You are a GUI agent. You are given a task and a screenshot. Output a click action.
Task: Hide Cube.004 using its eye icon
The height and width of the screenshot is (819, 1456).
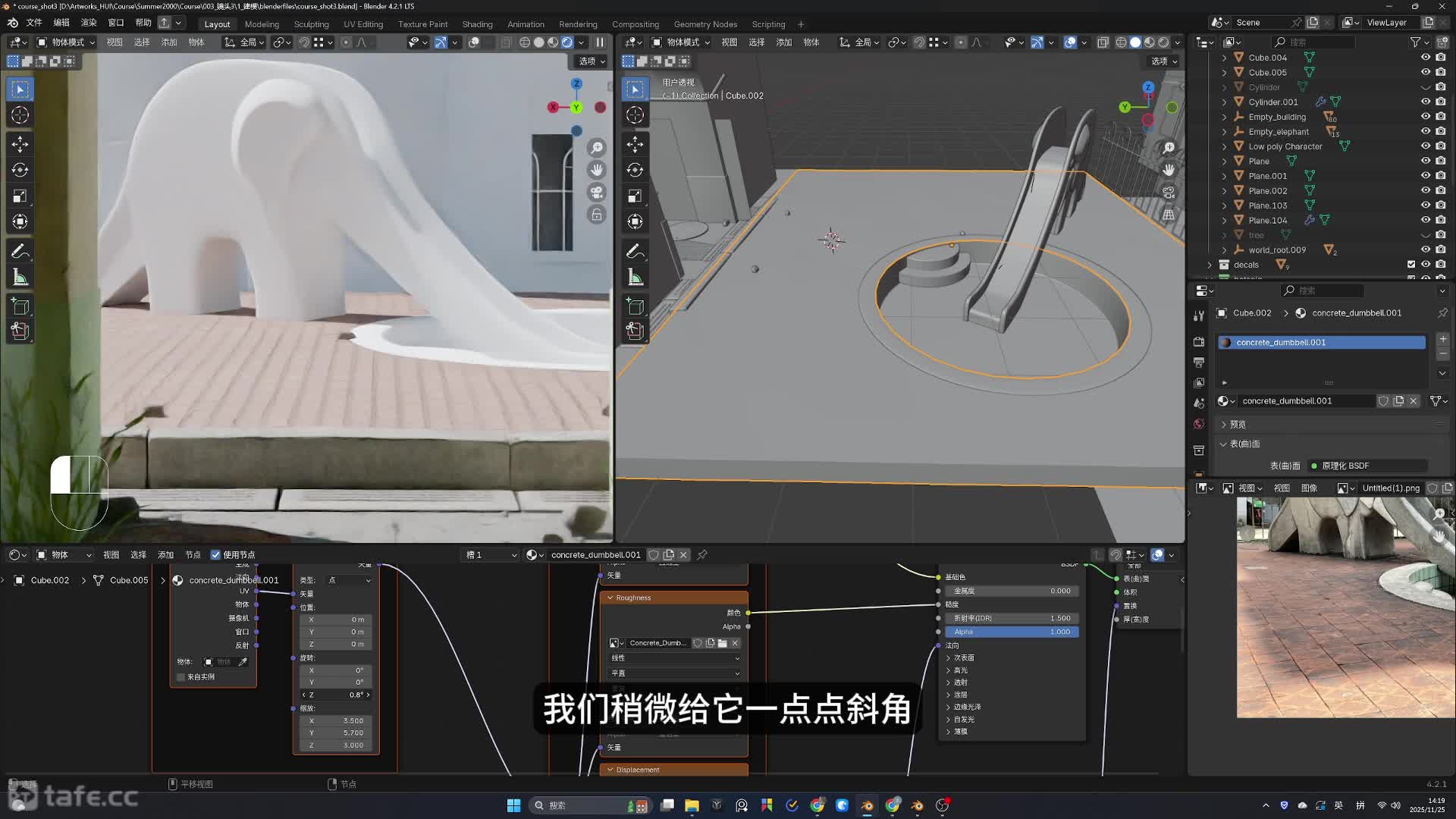point(1425,58)
